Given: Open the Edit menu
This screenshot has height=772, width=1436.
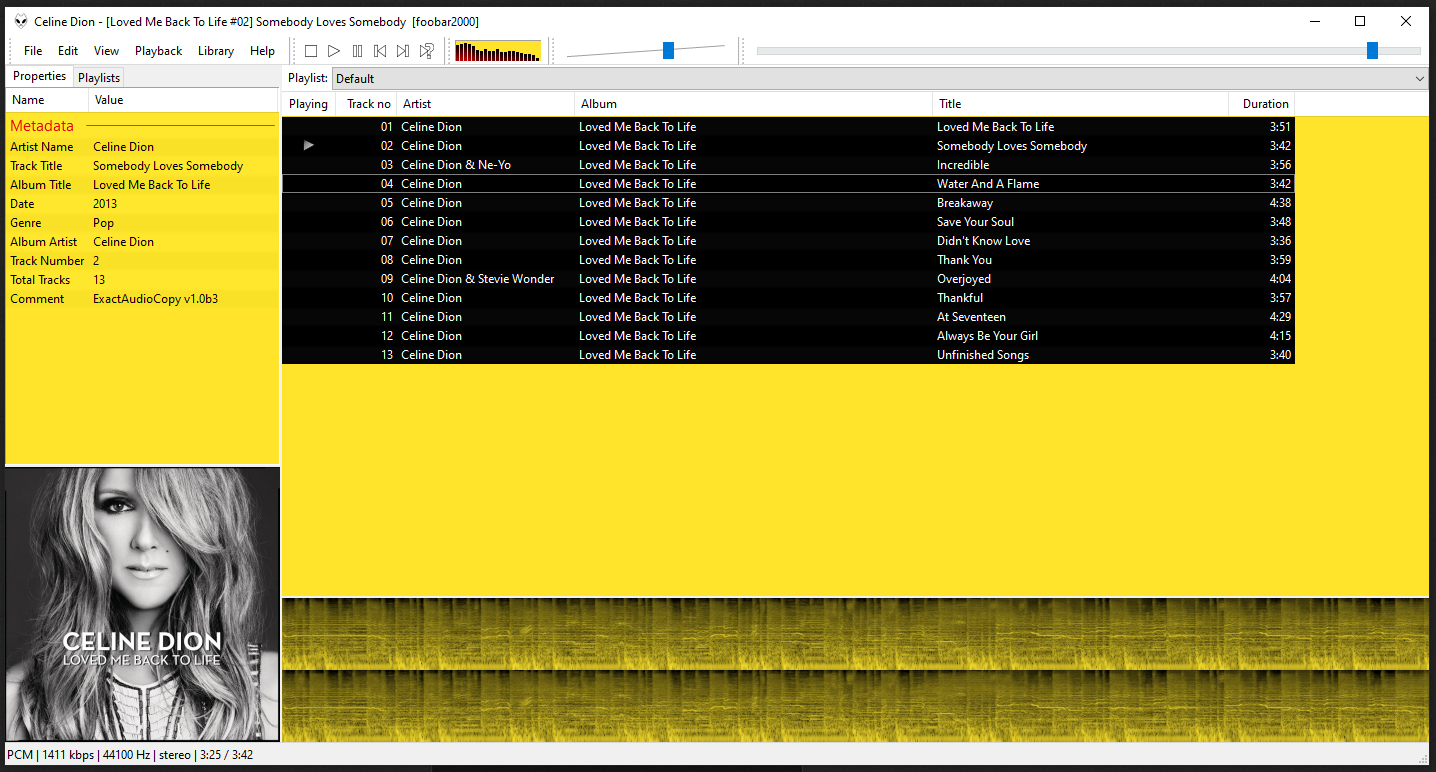Looking at the screenshot, I should (x=68, y=51).
